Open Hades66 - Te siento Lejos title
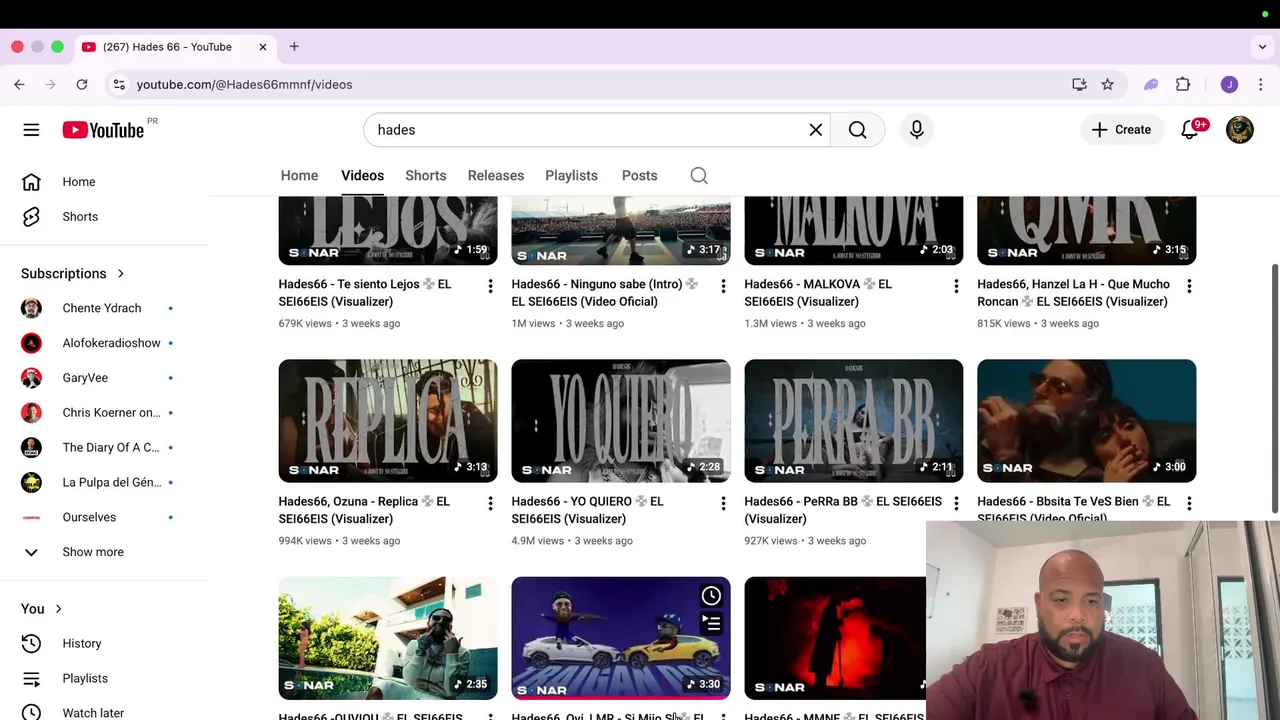Viewport: 1280px width, 720px height. coord(365,293)
